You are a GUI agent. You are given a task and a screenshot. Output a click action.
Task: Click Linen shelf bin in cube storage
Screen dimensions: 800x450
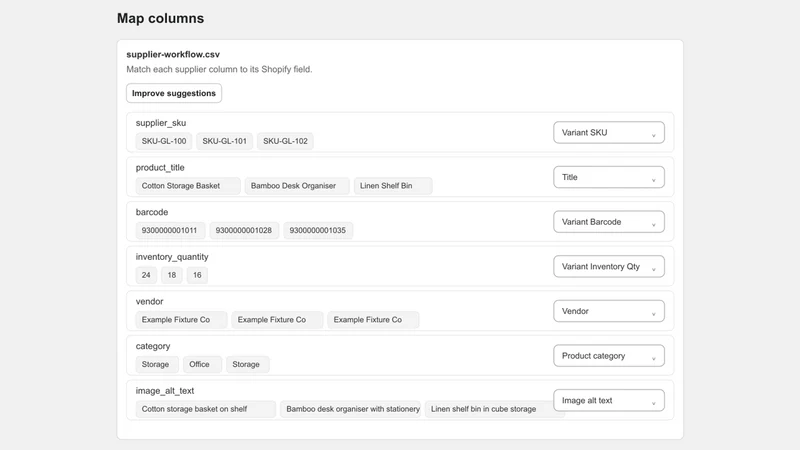[483, 409]
